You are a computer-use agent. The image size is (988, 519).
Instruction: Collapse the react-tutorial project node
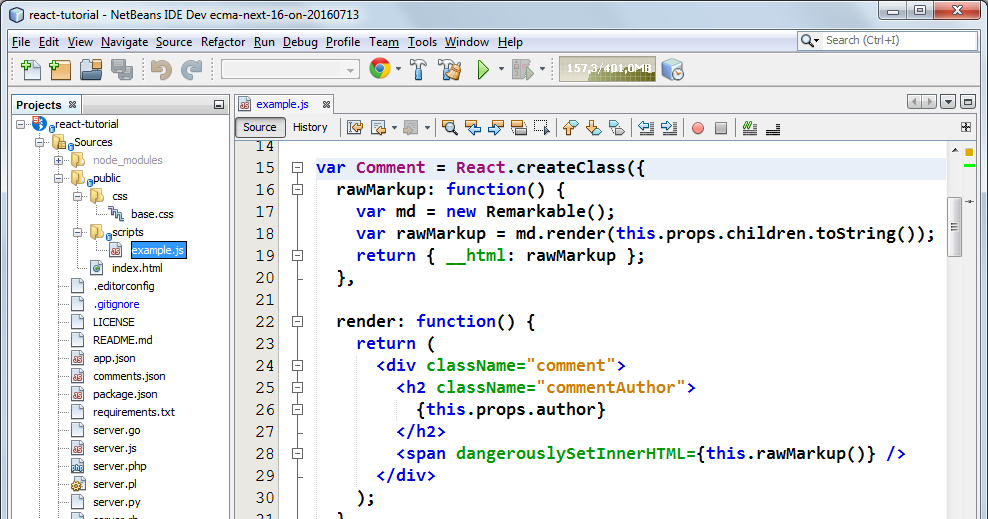click(x=21, y=124)
